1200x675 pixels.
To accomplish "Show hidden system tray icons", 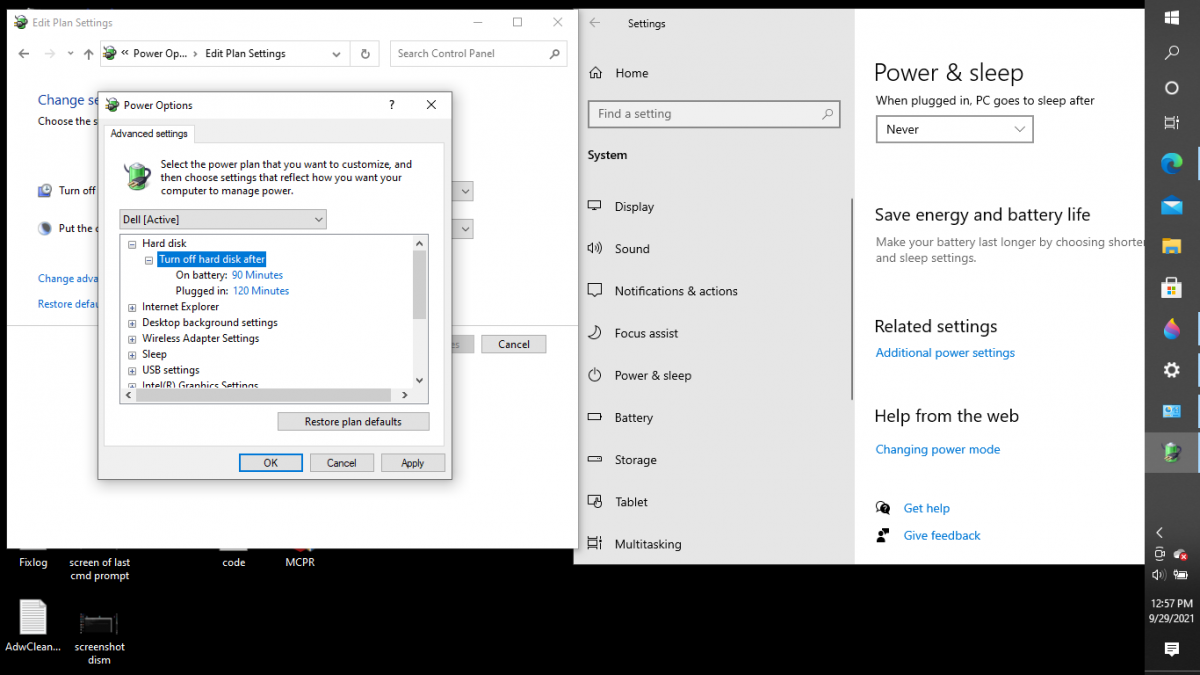I will pos(1159,533).
